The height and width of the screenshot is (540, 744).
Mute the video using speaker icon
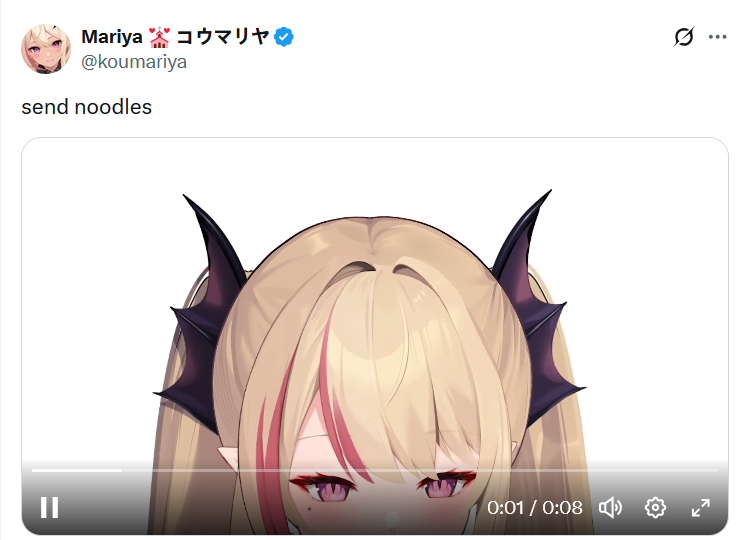pyautogui.click(x=610, y=508)
